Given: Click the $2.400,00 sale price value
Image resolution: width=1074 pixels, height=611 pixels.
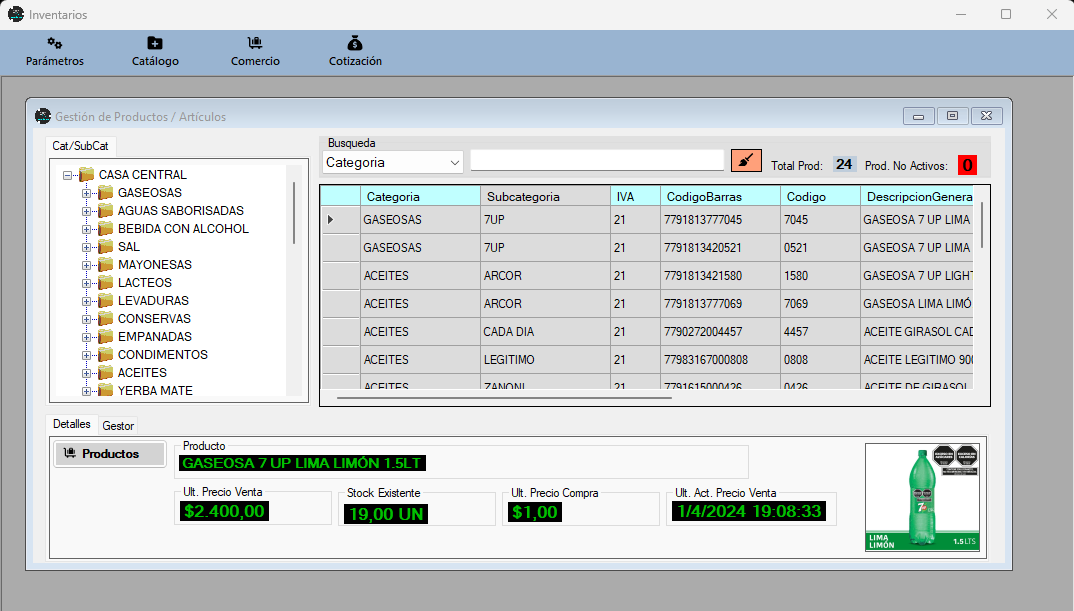Looking at the screenshot, I should point(224,511).
